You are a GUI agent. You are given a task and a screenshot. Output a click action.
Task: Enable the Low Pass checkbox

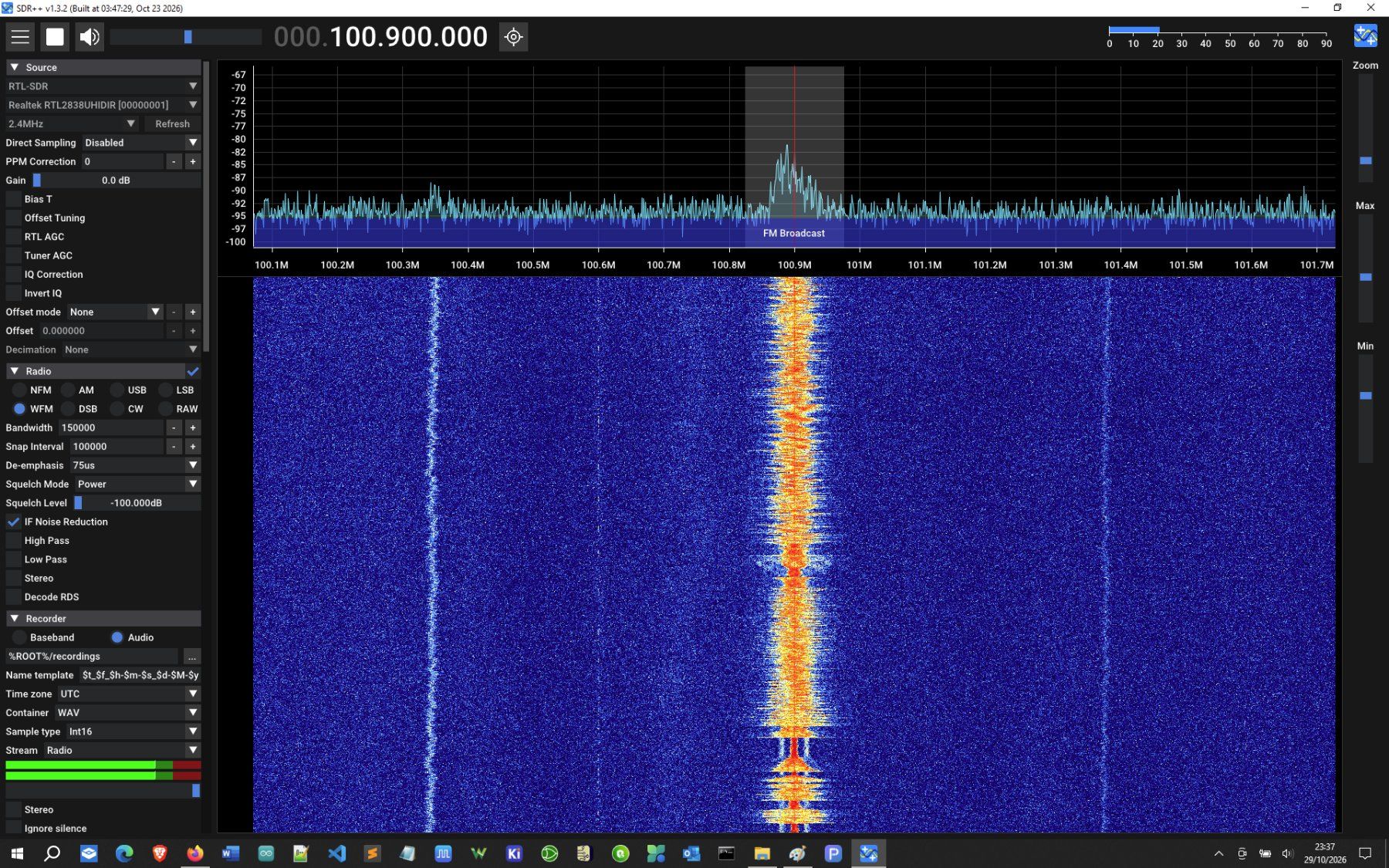click(14, 559)
